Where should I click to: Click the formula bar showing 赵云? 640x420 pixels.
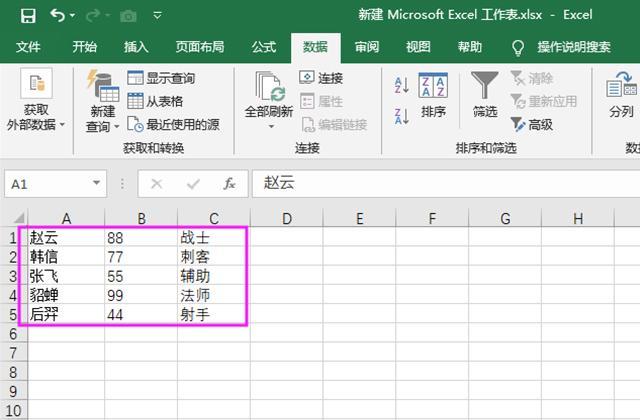tap(446, 183)
